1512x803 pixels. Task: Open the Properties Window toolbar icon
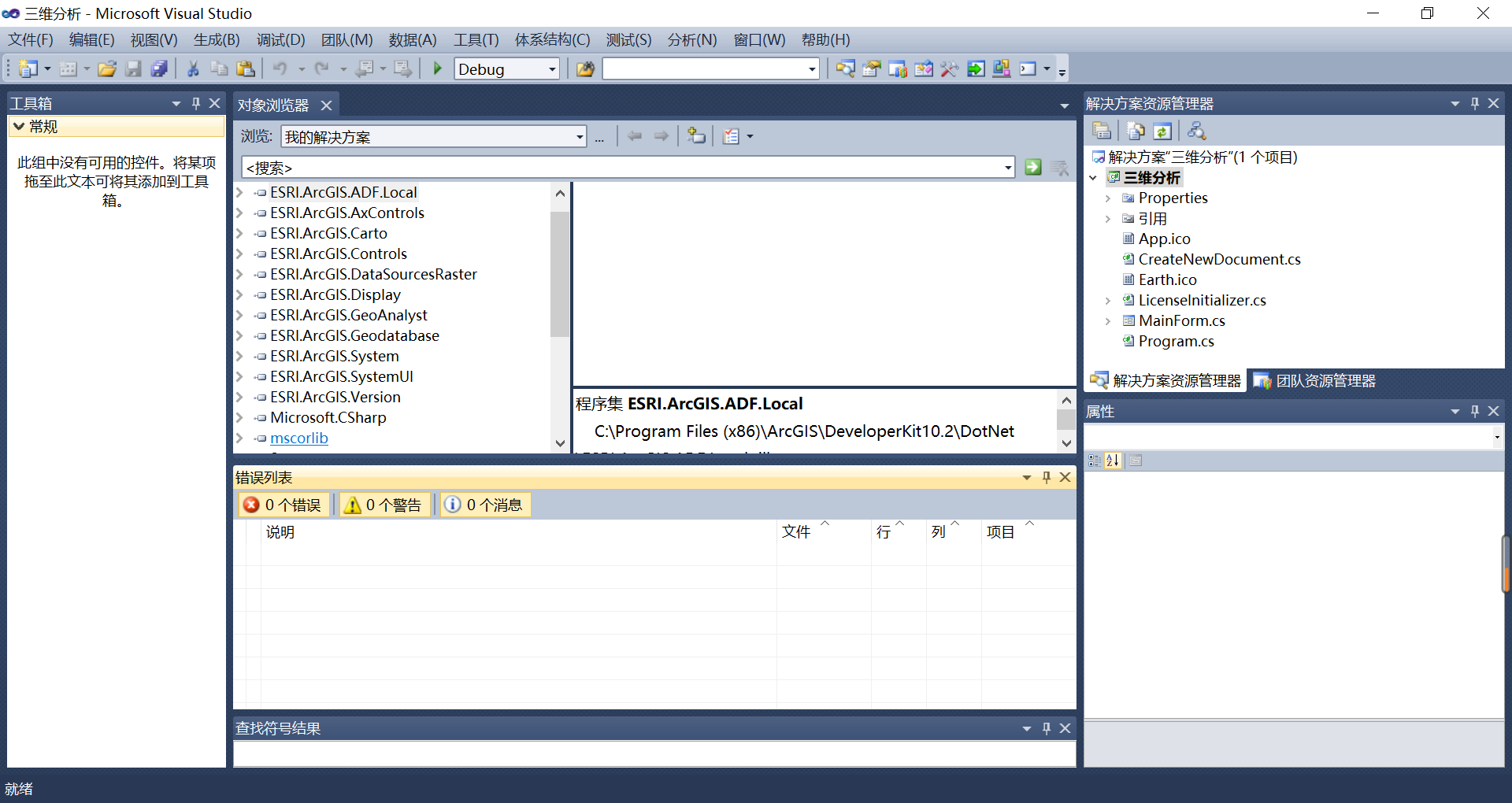[x=871, y=69]
